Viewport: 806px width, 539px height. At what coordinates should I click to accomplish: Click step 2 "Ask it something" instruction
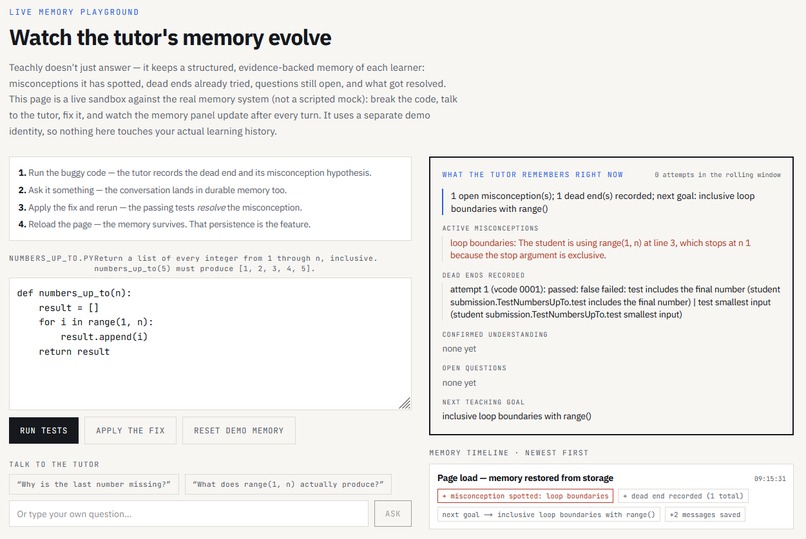pyautogui.click(x=153, y=190)
